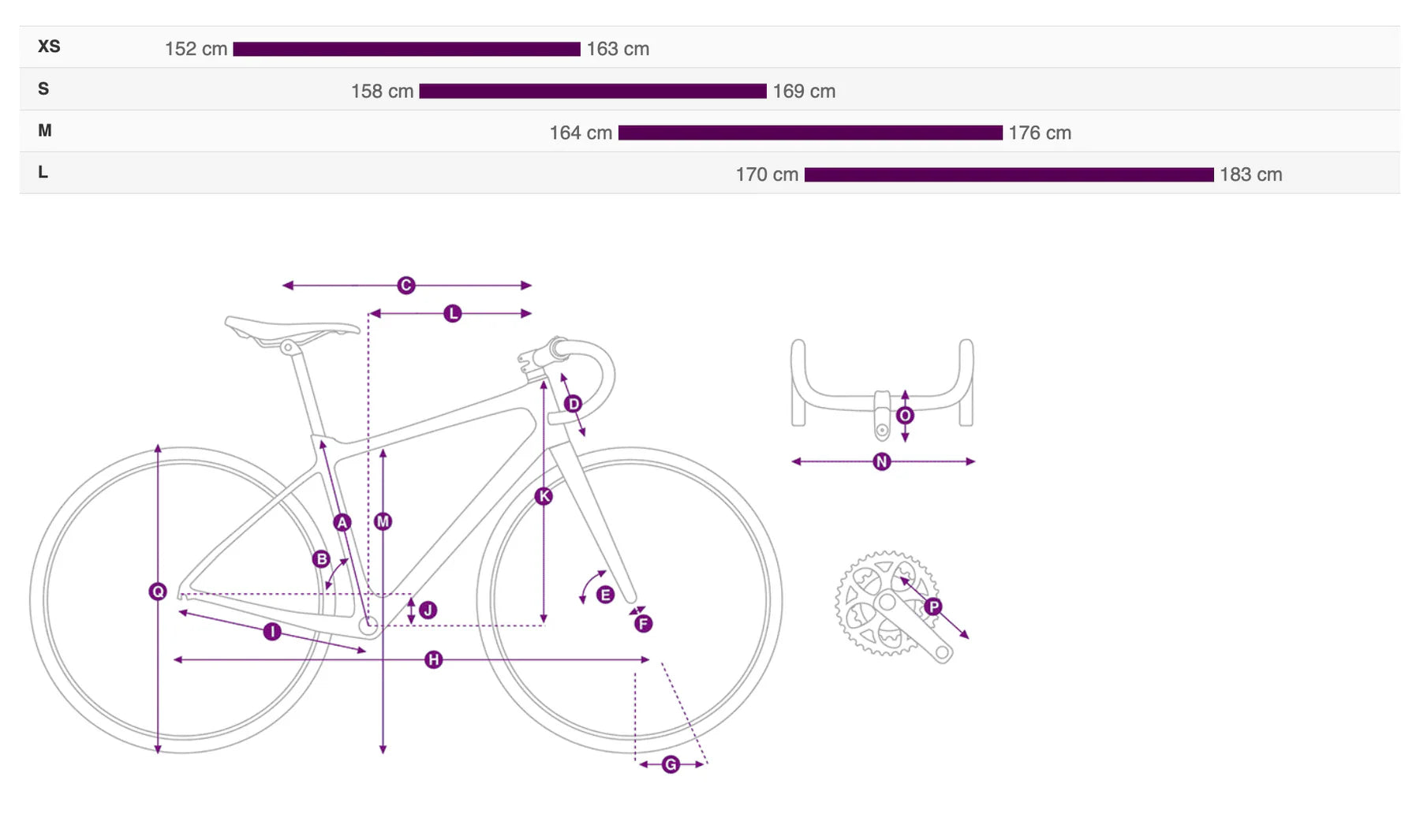This screenshot has width=1420, height=840.
Task: Click the O marker on the handlebar
Action: pyautogui.click(x=905, y=415)
